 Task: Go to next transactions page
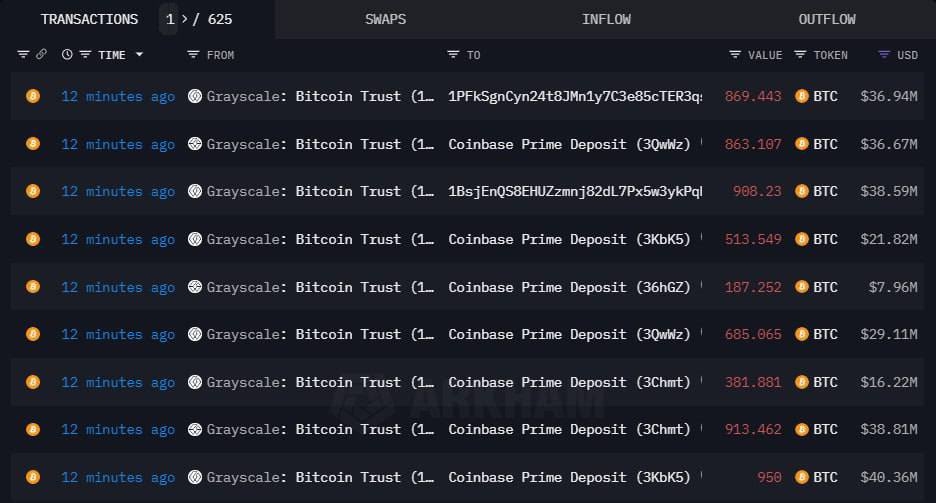pyautogui.click(x=185, y=19)
